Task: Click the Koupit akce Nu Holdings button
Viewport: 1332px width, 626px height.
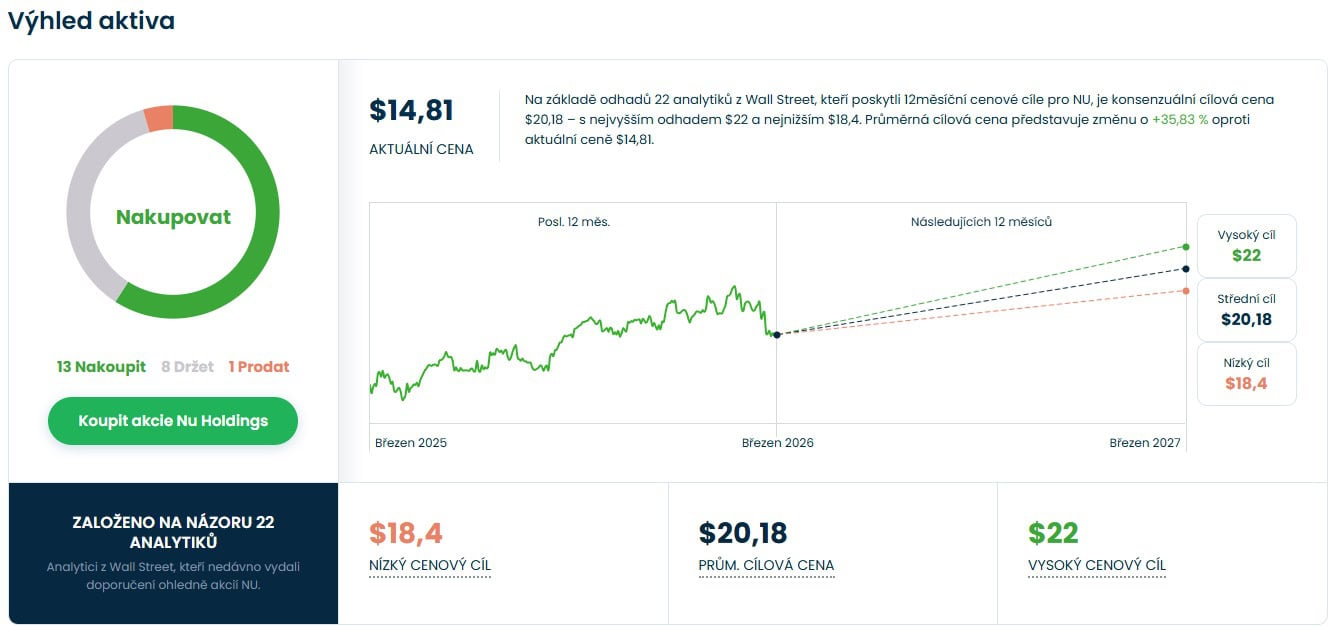Action: point(173,421)
